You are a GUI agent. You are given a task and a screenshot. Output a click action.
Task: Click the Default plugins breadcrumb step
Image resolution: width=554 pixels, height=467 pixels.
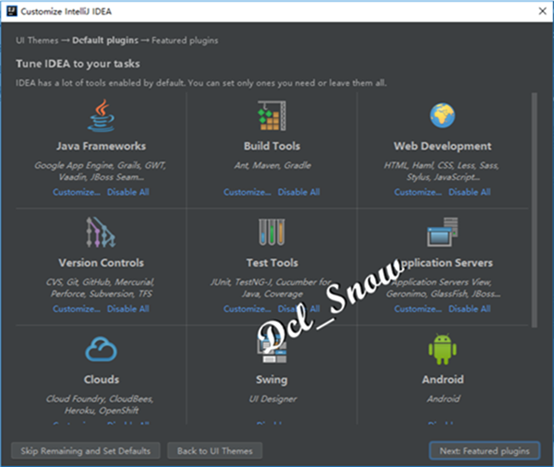point(105,40)
